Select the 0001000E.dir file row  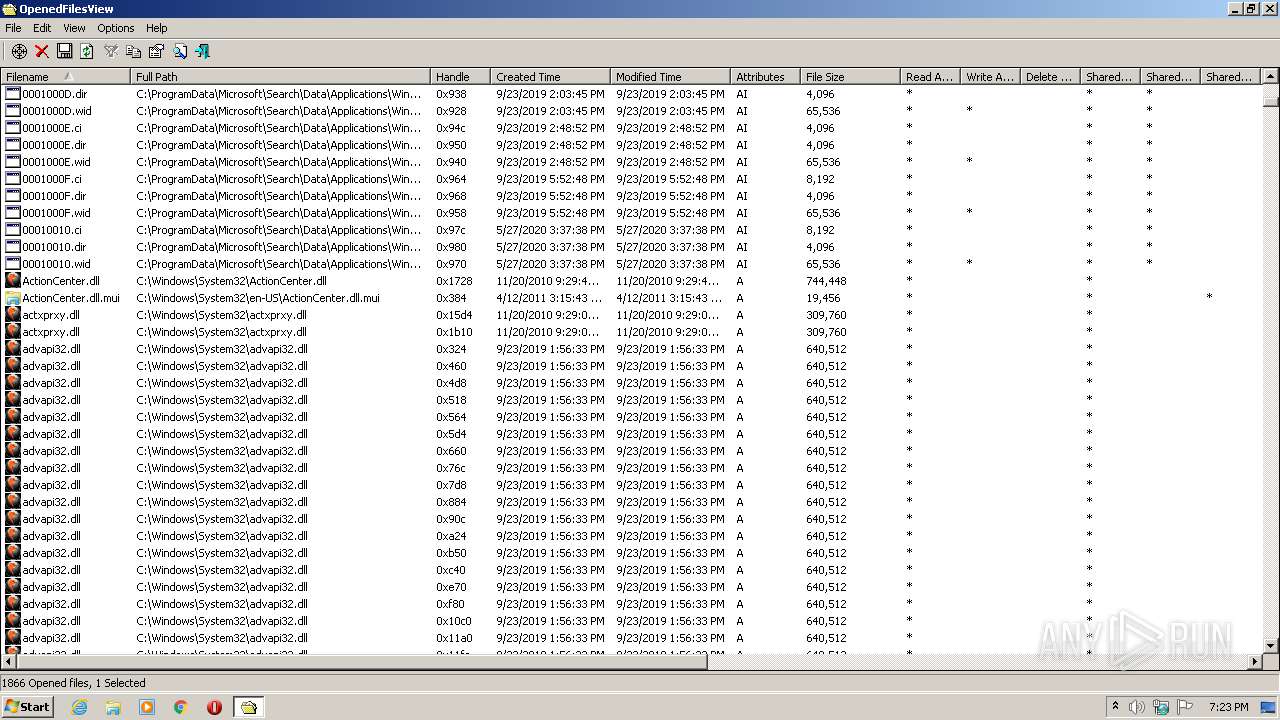click(x=630, y=145)
